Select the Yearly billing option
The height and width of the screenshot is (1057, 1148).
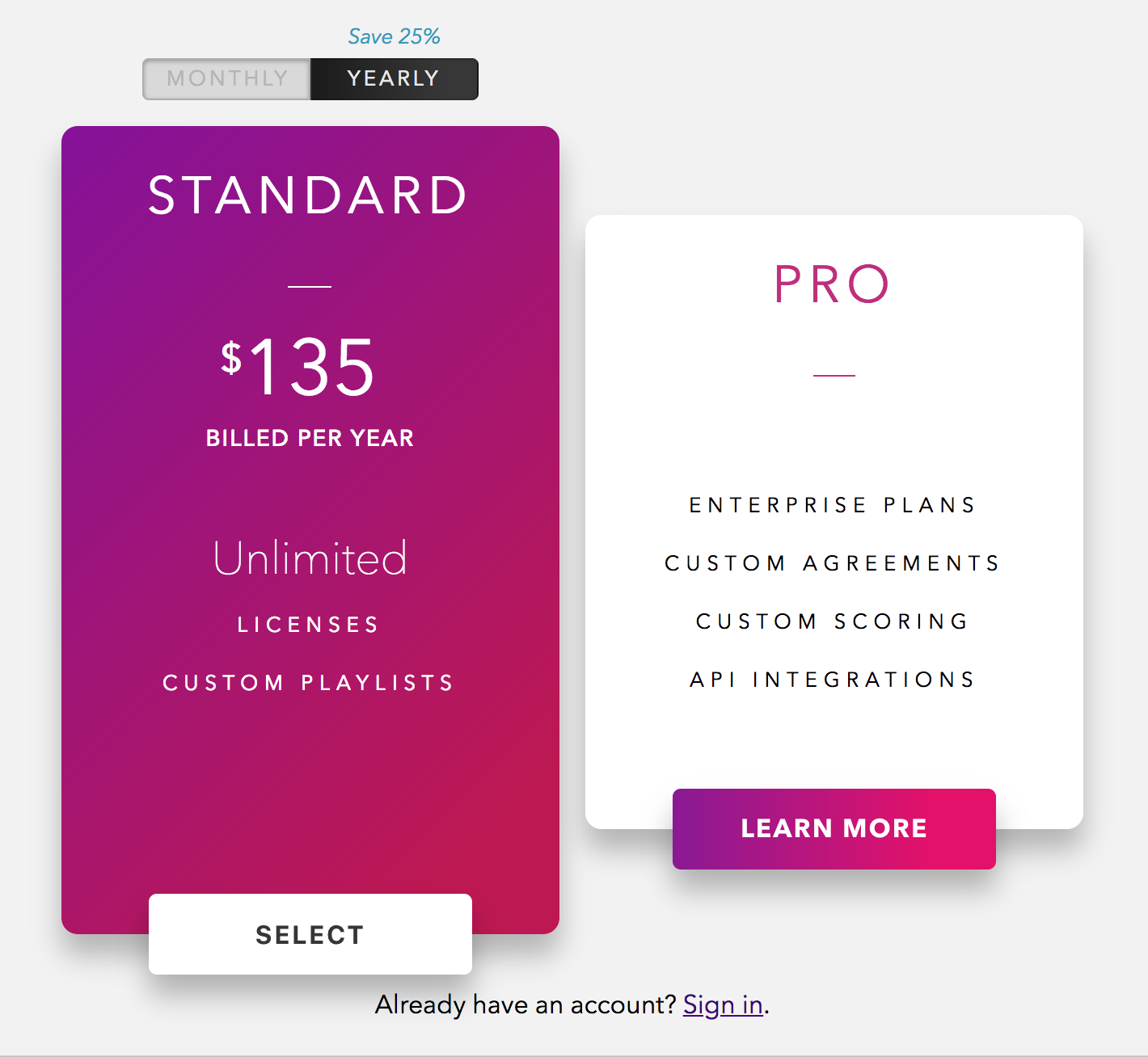tap(394, 79)
